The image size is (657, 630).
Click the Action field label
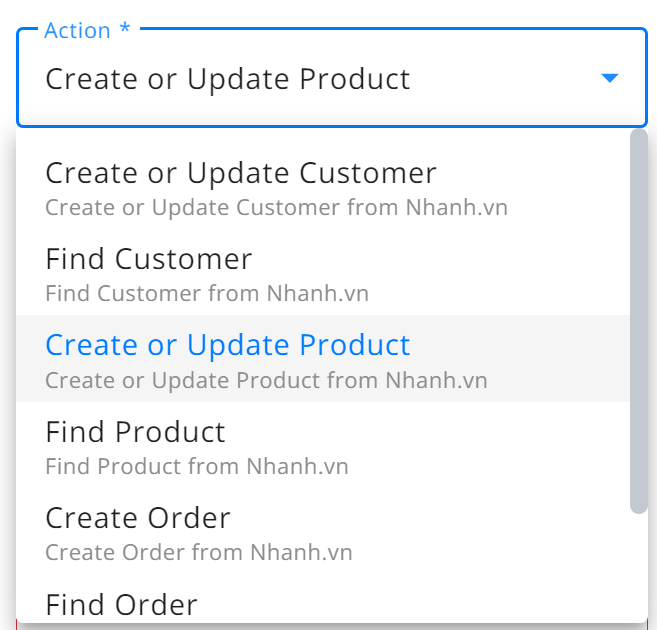pyautogui.click(x=78, y=31)
